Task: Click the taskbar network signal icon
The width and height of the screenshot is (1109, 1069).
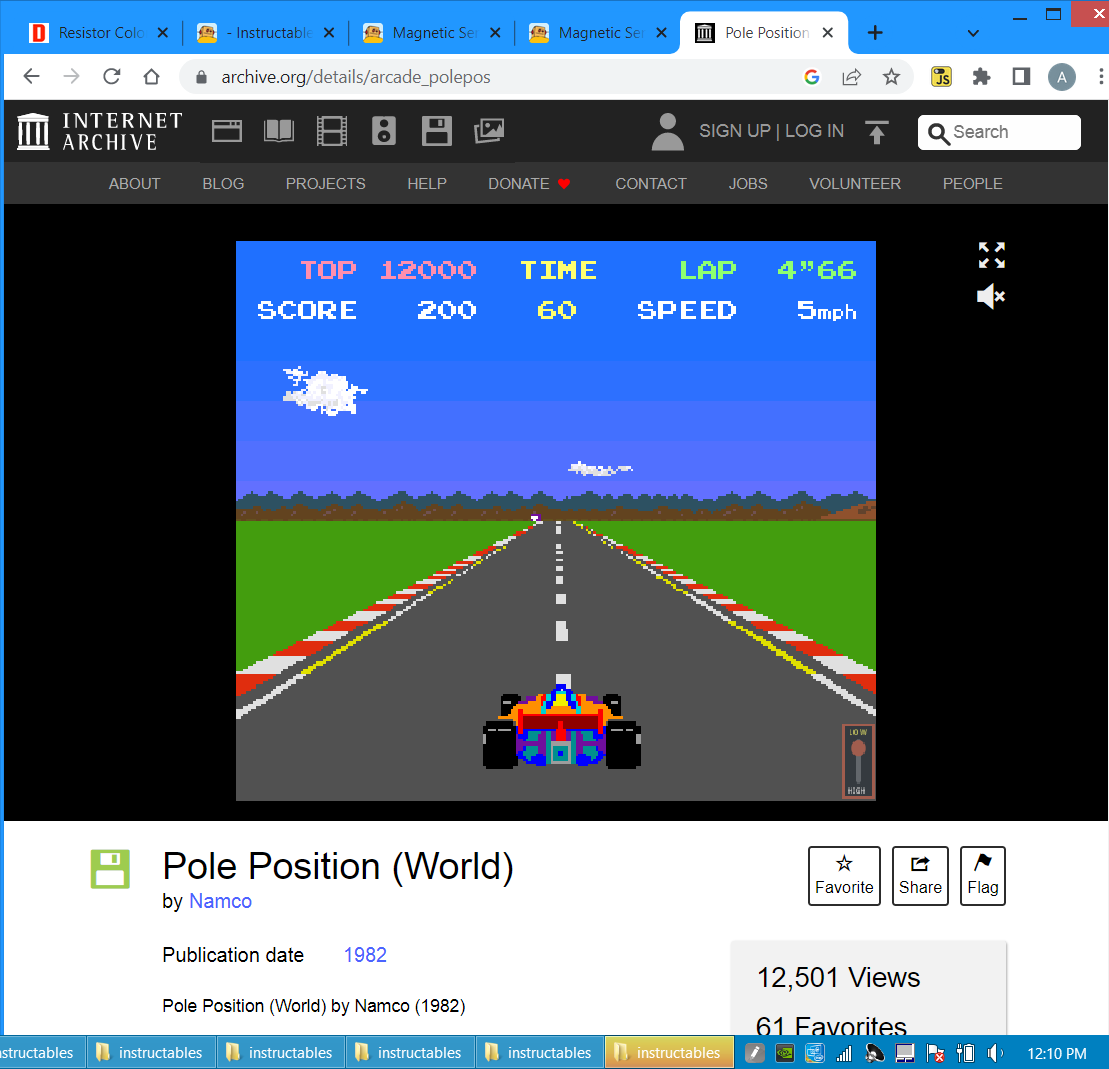Action: [x=844, y=1053]
